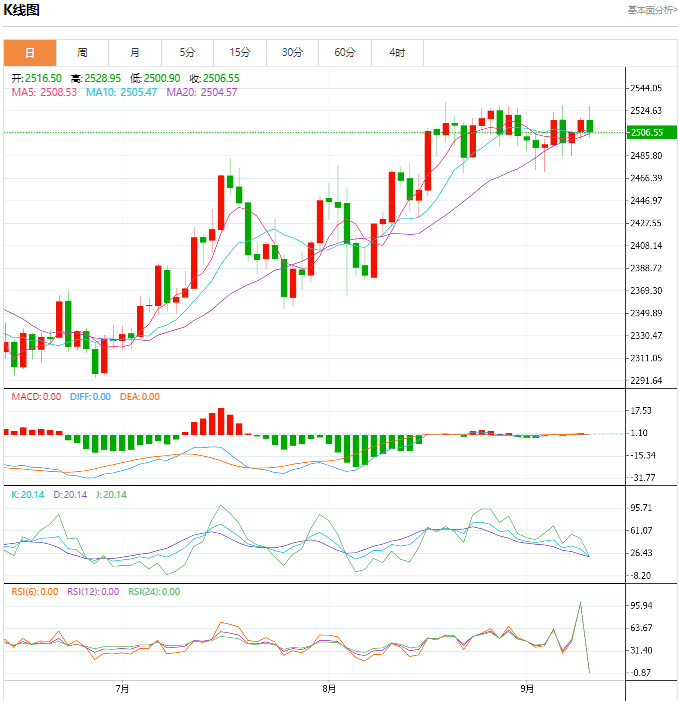
Task: Open the 60分 interval tab
Action: (345, 53)
